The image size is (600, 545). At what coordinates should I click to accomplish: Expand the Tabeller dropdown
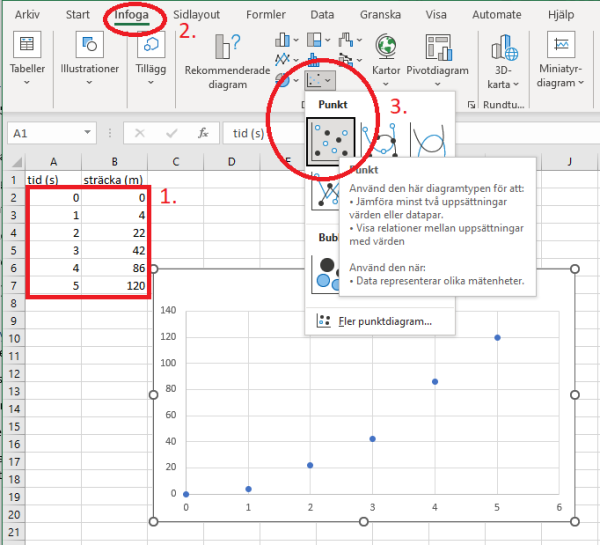click(27, 60)
